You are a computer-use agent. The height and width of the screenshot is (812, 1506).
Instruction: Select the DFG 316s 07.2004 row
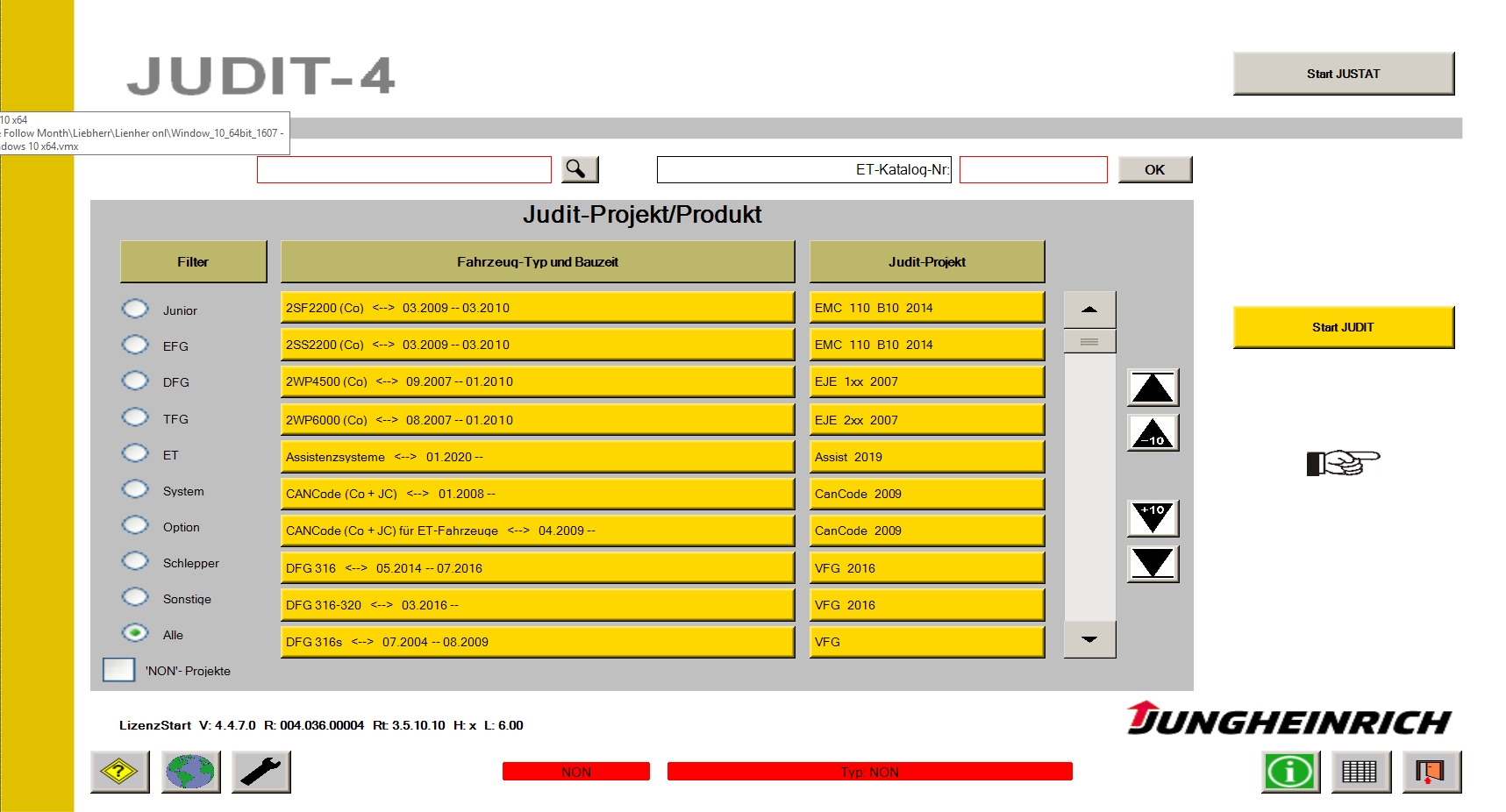tap(538, 642)
